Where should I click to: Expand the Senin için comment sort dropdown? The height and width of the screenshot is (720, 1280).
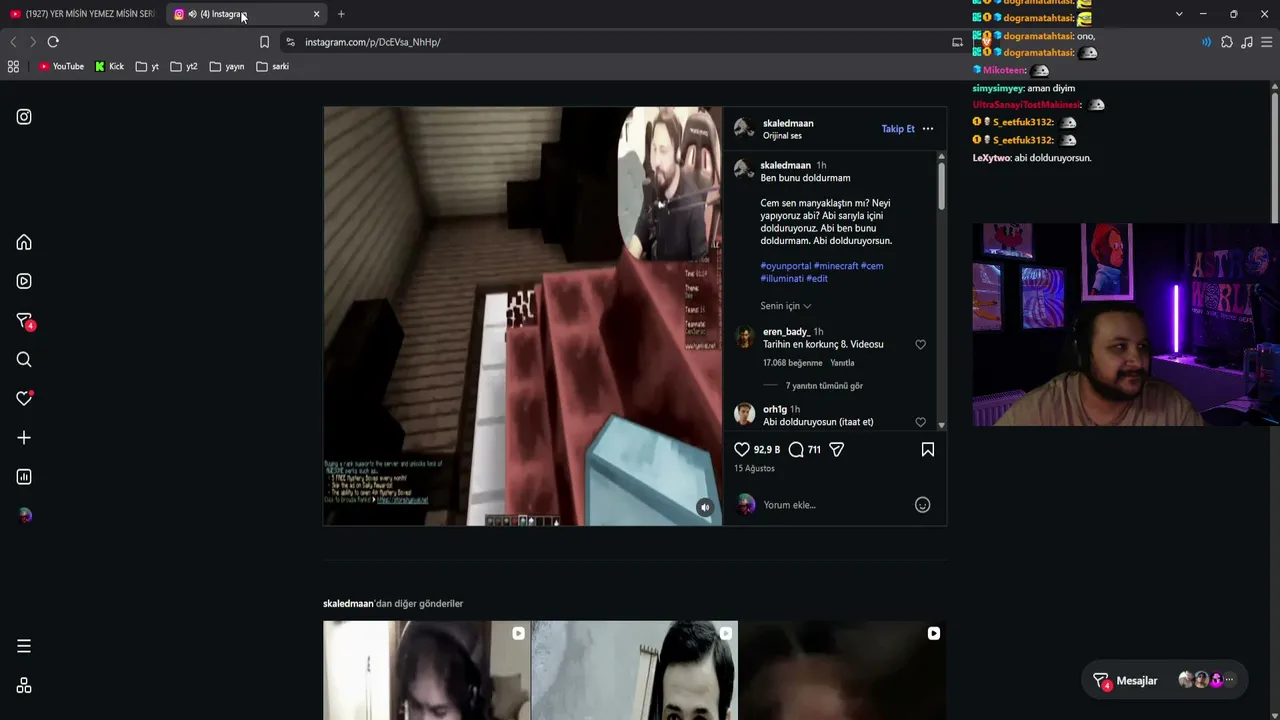click(786, 306)
